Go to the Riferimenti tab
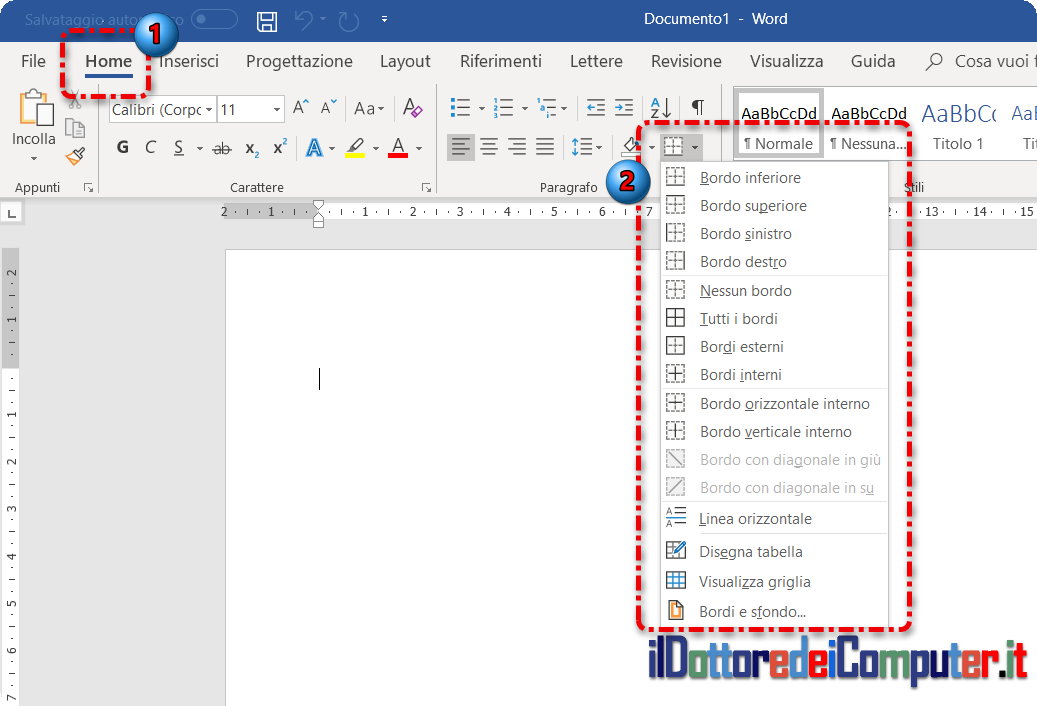Image resolution: width=1037 pixels, height=706 pixels. [501, 61]
